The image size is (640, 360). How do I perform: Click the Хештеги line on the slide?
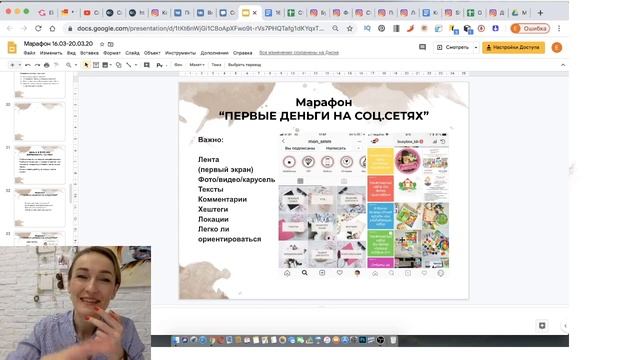pos(213,209)
